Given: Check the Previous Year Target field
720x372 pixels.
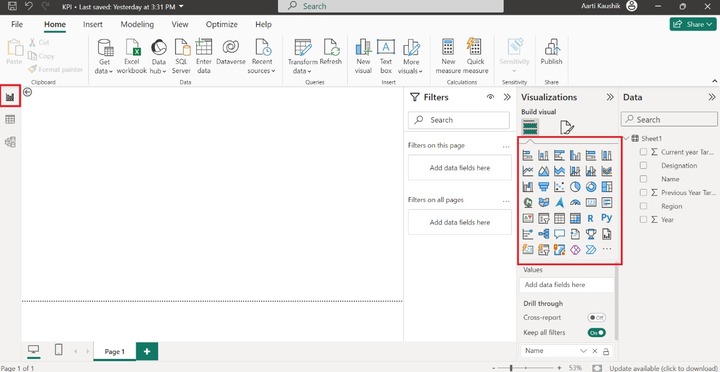Looking at the screenshot, I should pyautogui.click(x=643, y=192).
